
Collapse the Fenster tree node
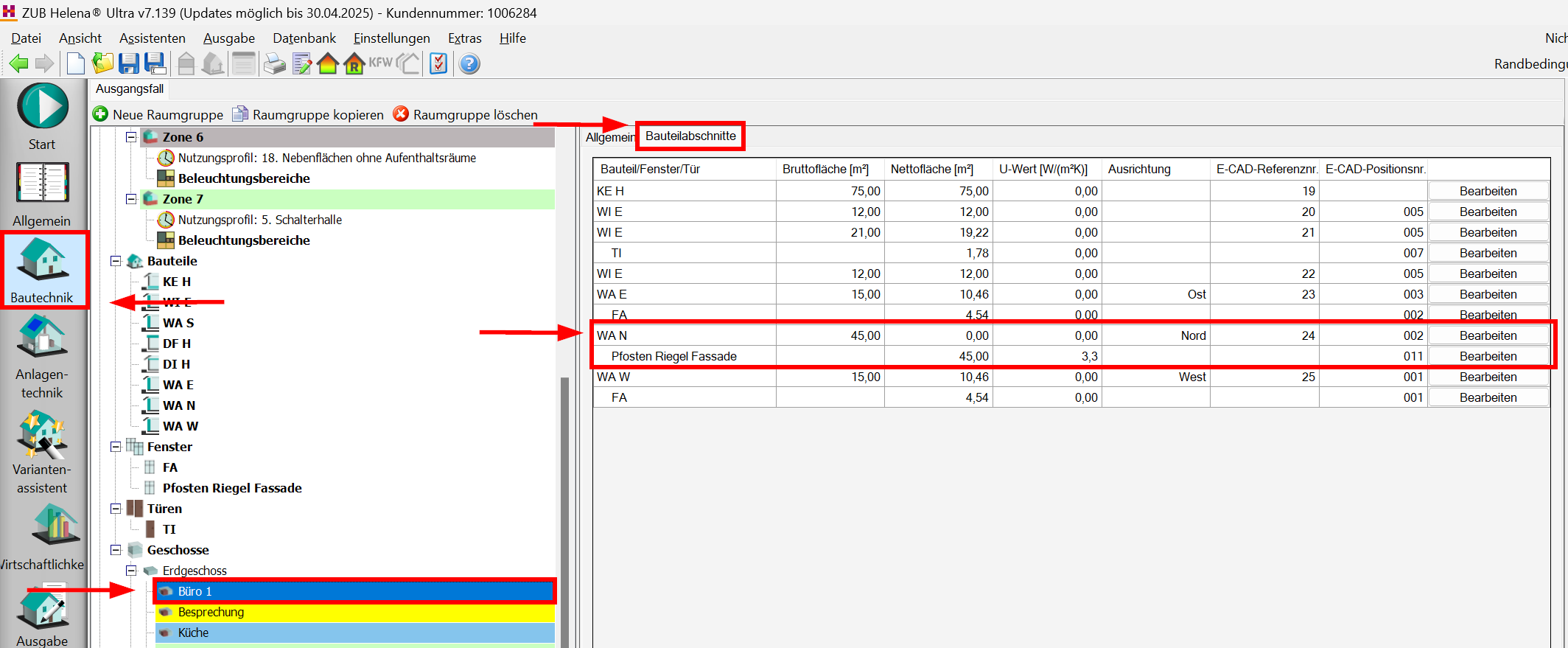pyautogui.click(x=116, y=447)
